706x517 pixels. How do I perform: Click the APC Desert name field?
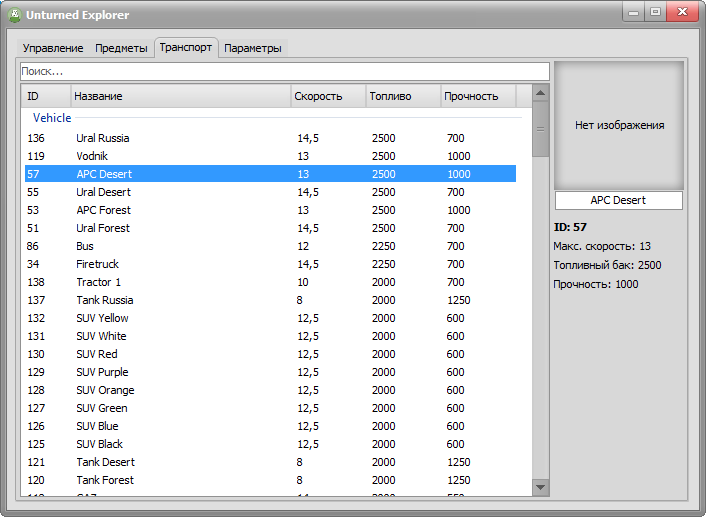tap(618, 200)
